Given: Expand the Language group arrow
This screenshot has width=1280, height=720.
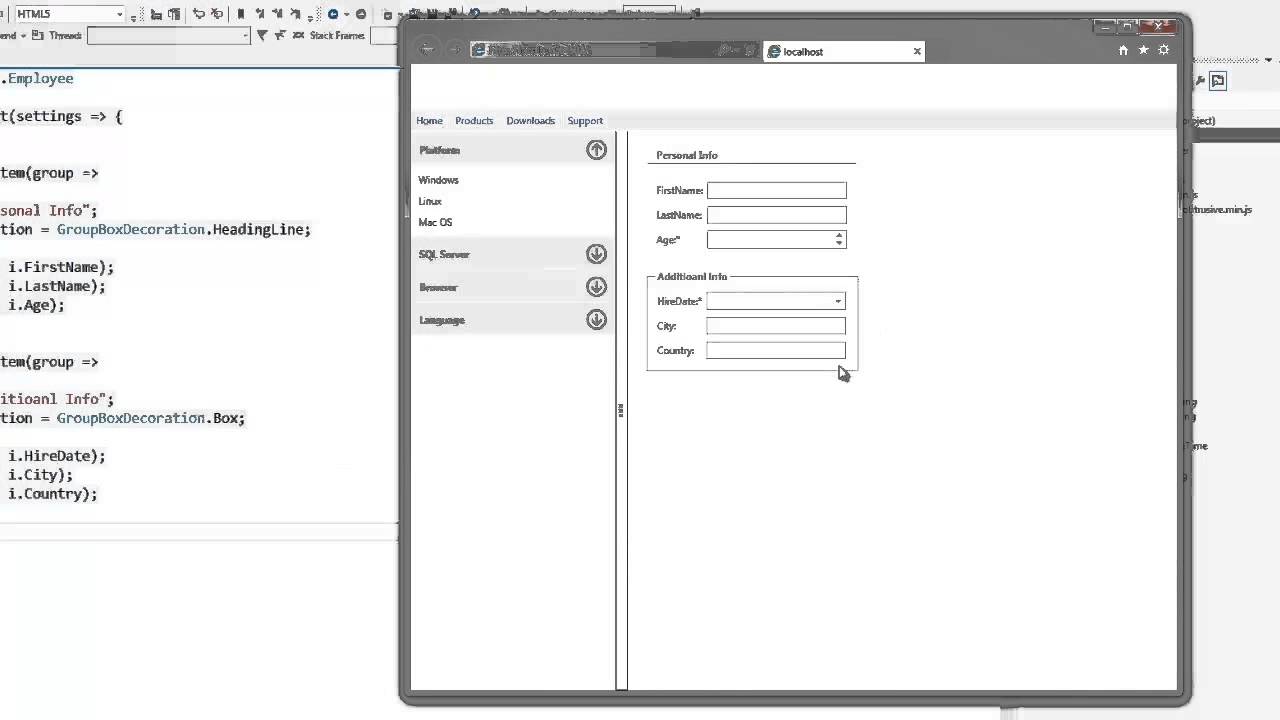Looking at the screenshot, I should pos(596,320).
